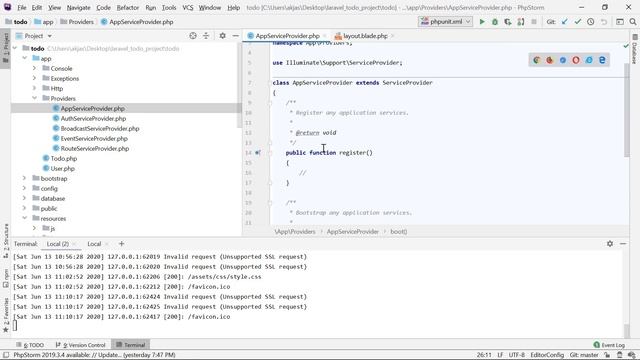Open in Opera browser icon
The width and height of the screenshot is (640, 360).
[x=576, y=60]
